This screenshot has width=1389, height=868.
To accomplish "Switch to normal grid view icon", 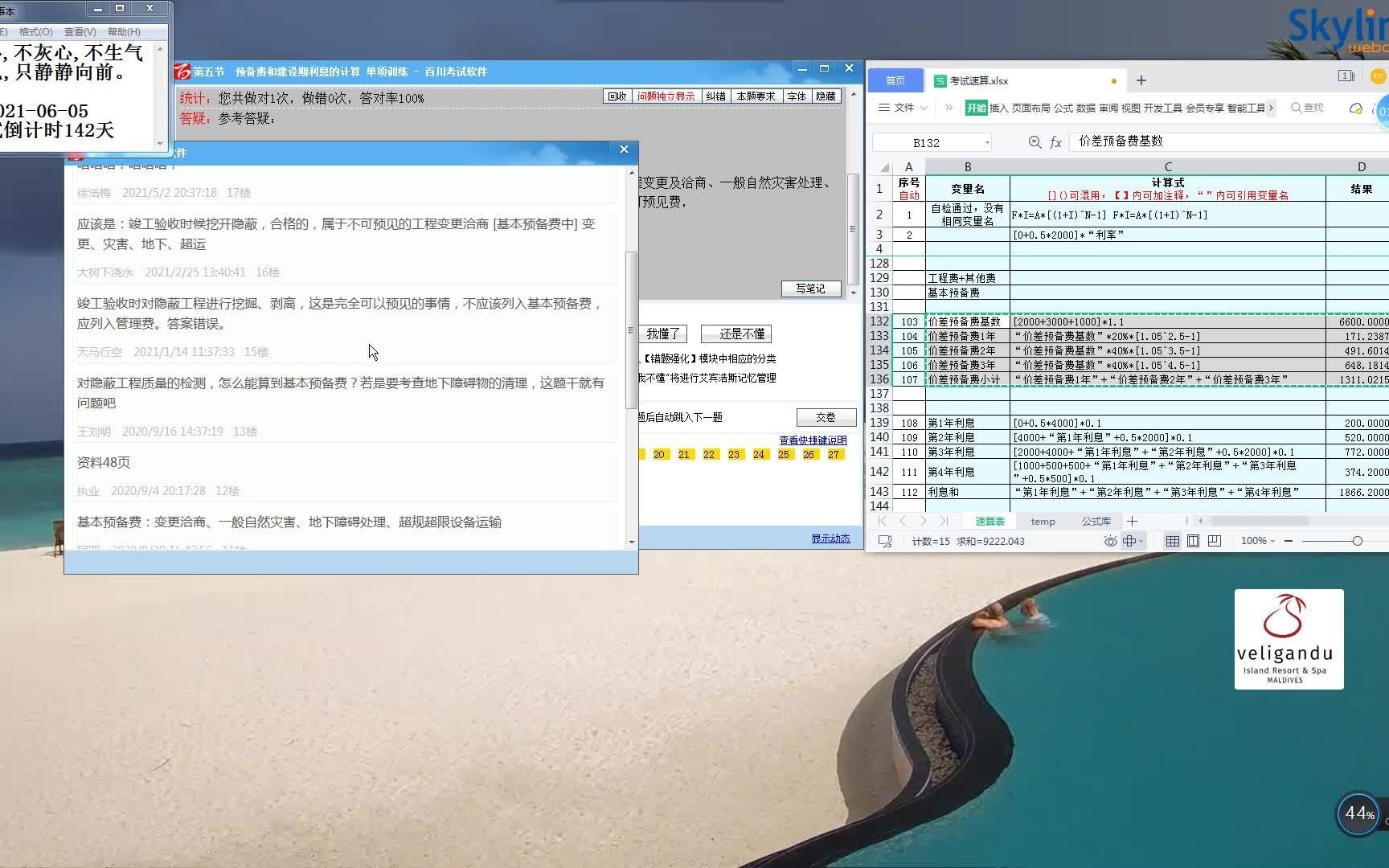I will 1173,542.
